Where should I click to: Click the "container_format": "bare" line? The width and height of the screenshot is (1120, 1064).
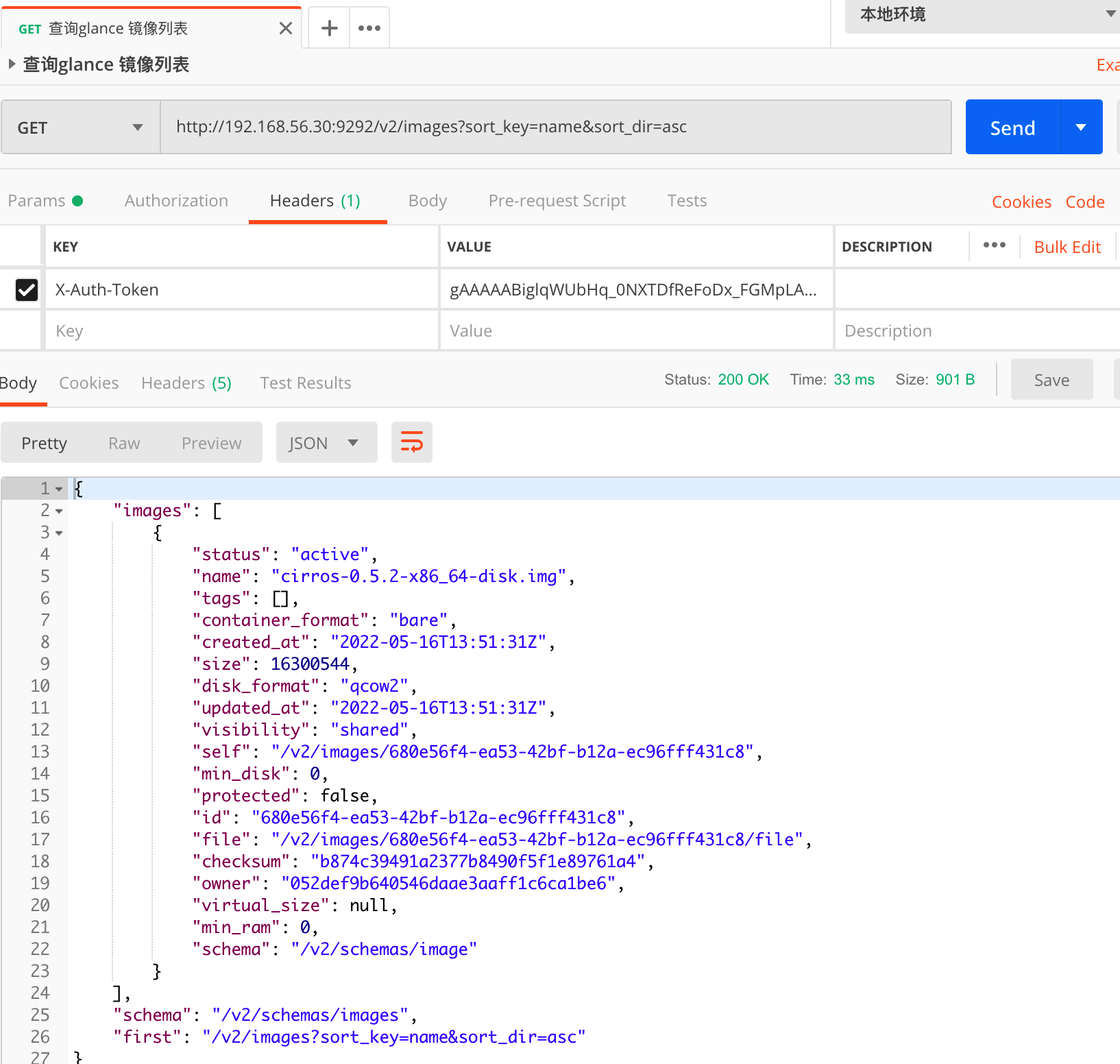click(x=324, y=620)
